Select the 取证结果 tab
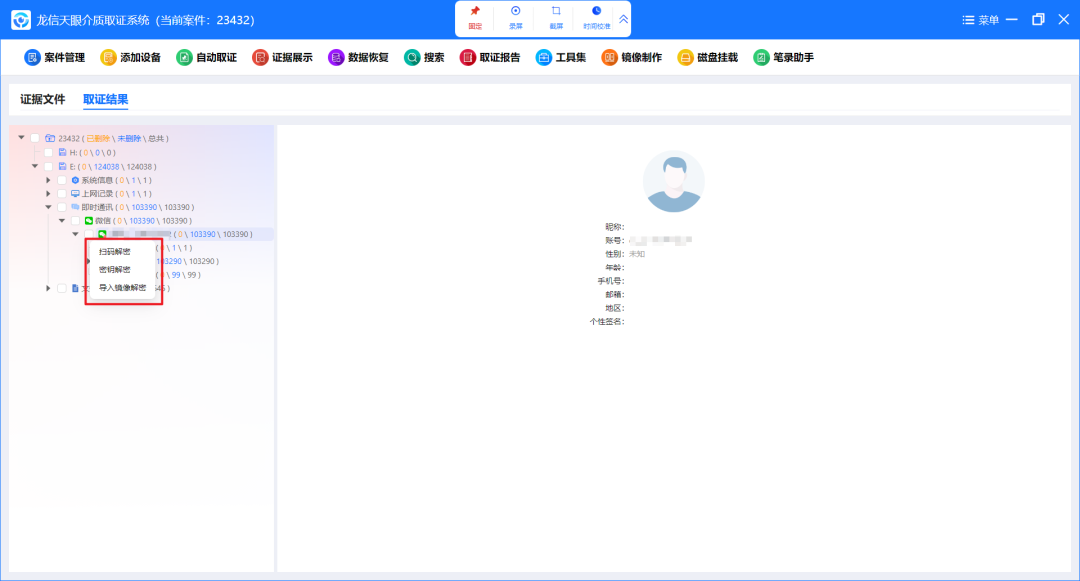Screen dimensions: 1080x581 [105, 99]
